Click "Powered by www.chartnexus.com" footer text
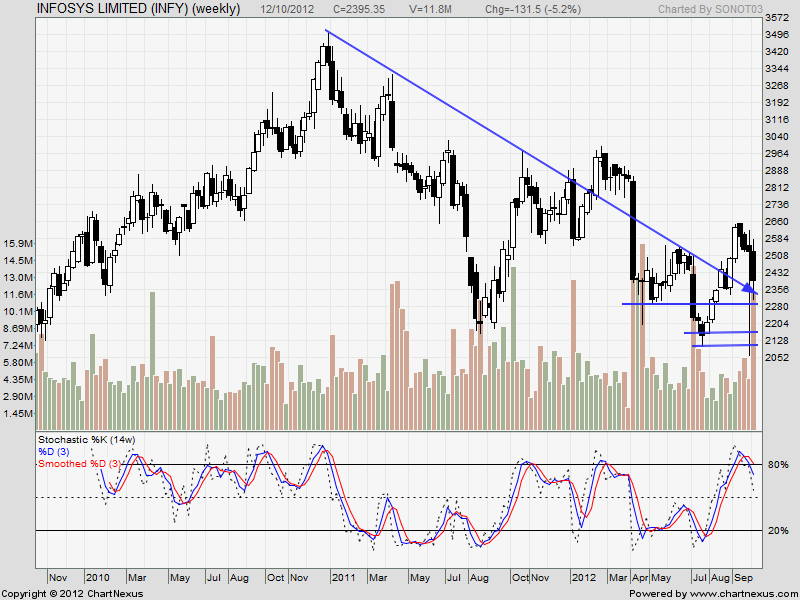Image resolution: width=800 pixels, height=600 pixels. pos(713,594)
